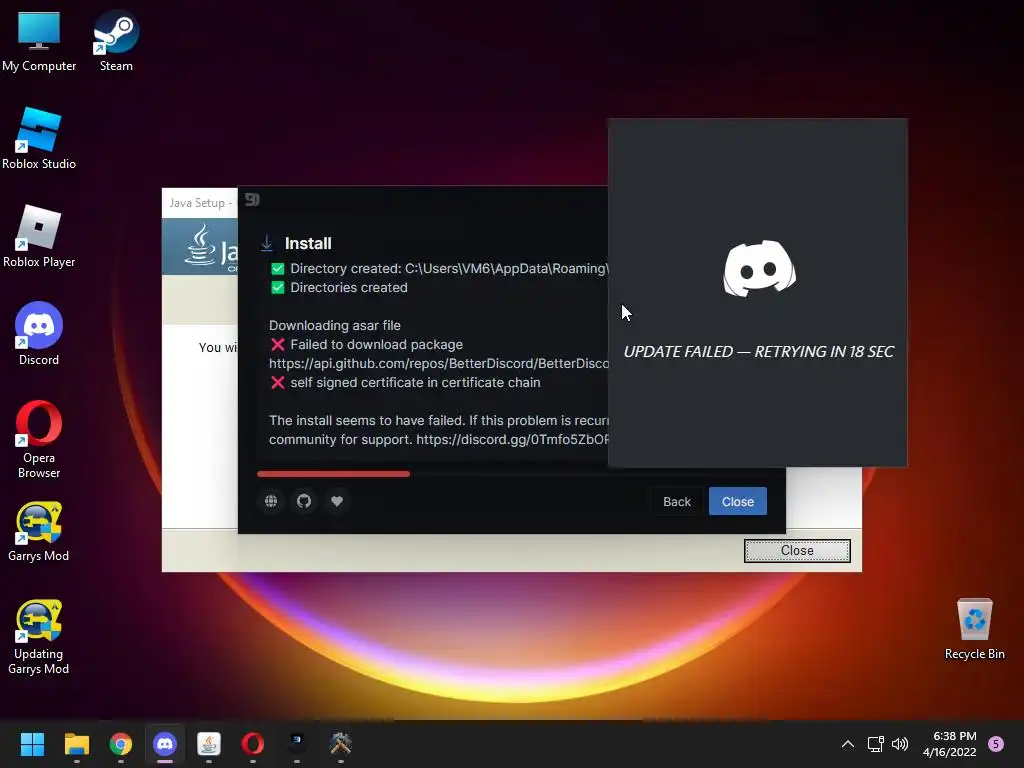Open Discord desktop shortcut
The height and width of the screenshot is (768, 1024).
[x=39, y=334]
